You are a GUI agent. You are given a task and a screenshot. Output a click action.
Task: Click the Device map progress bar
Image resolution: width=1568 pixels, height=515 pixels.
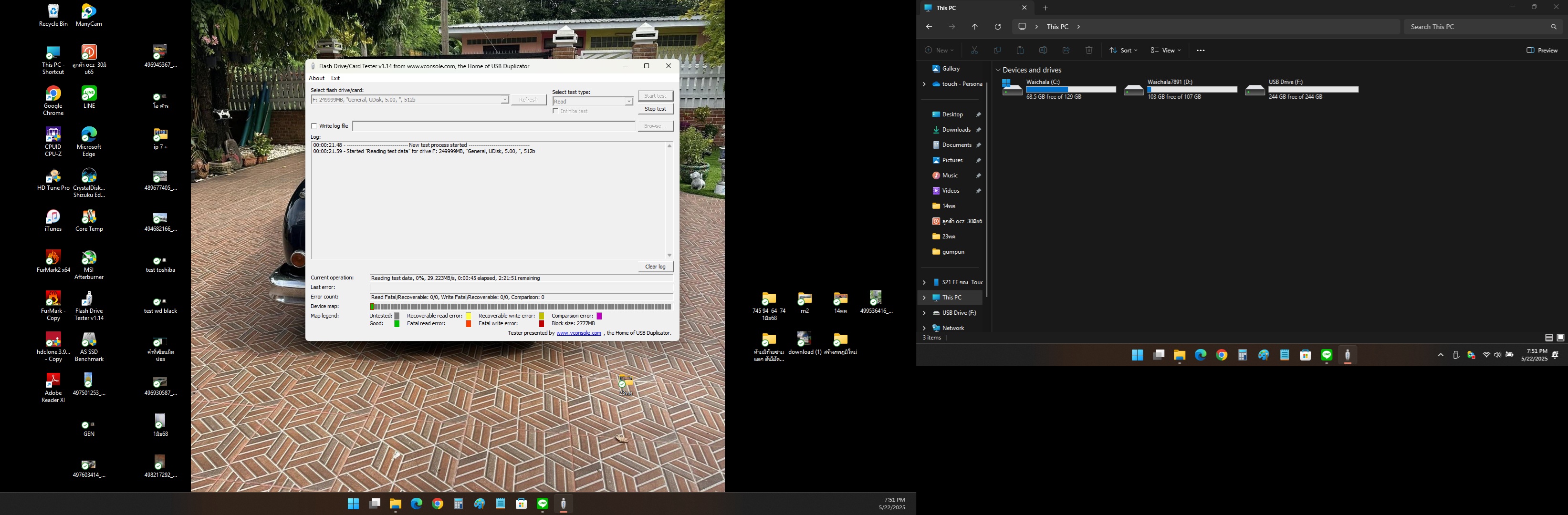click(x=521, y=307)
